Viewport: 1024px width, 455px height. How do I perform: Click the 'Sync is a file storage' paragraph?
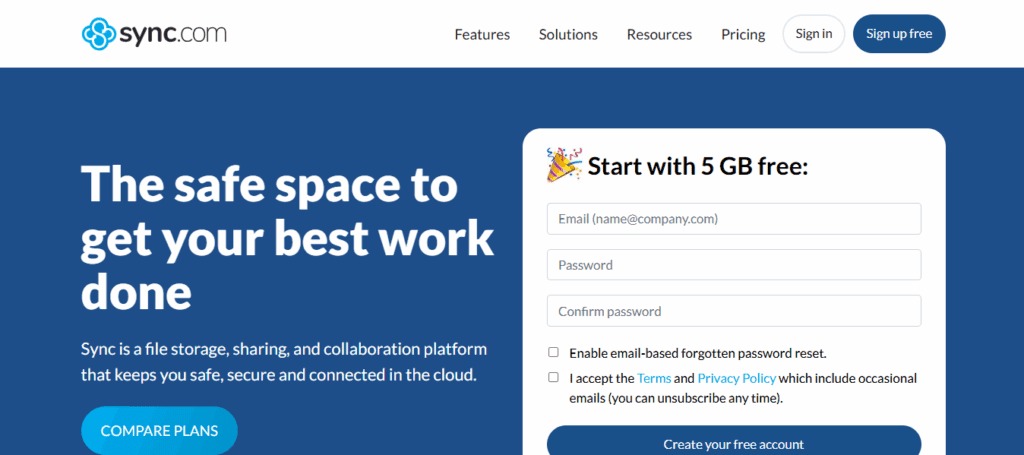tap(284, 362)
